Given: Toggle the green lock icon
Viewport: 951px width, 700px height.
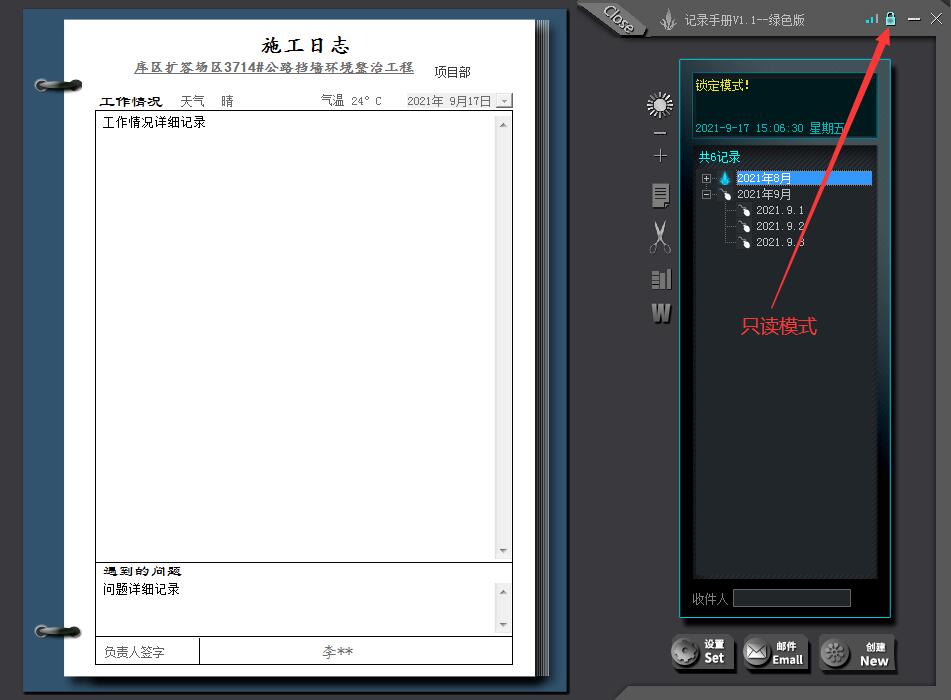Looking at the screenshot, I should 890,19.
